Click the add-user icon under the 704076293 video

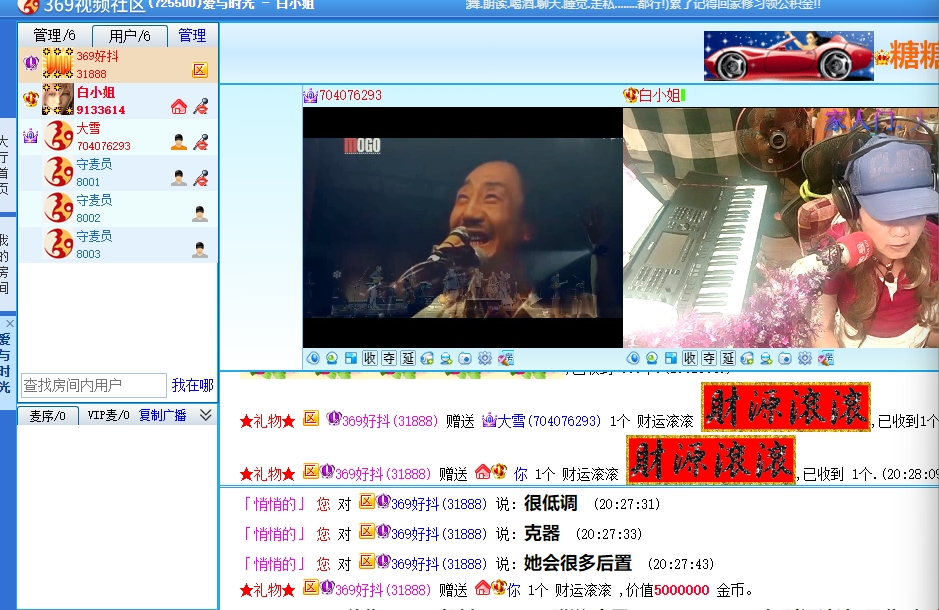click(446, 359)
